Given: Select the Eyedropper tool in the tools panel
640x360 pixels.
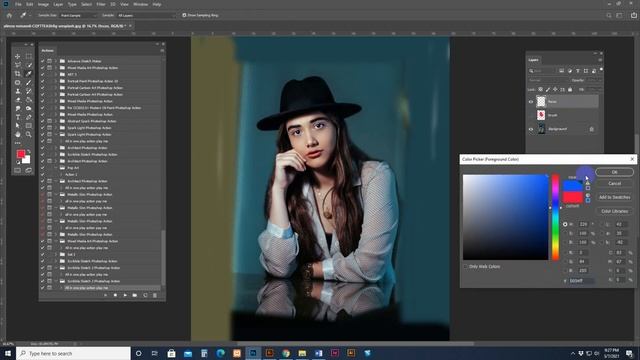Looking at the screenshot, I should pyautogui.click(x=29, y=74).
